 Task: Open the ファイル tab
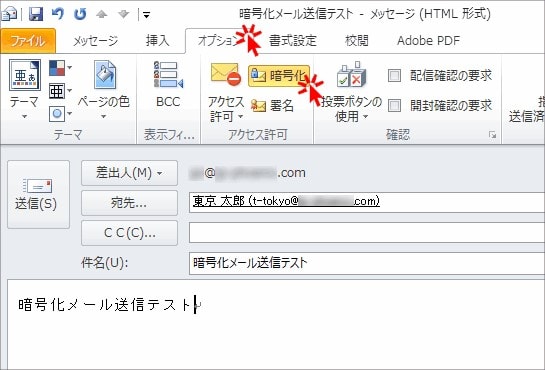tap(28, 41)
